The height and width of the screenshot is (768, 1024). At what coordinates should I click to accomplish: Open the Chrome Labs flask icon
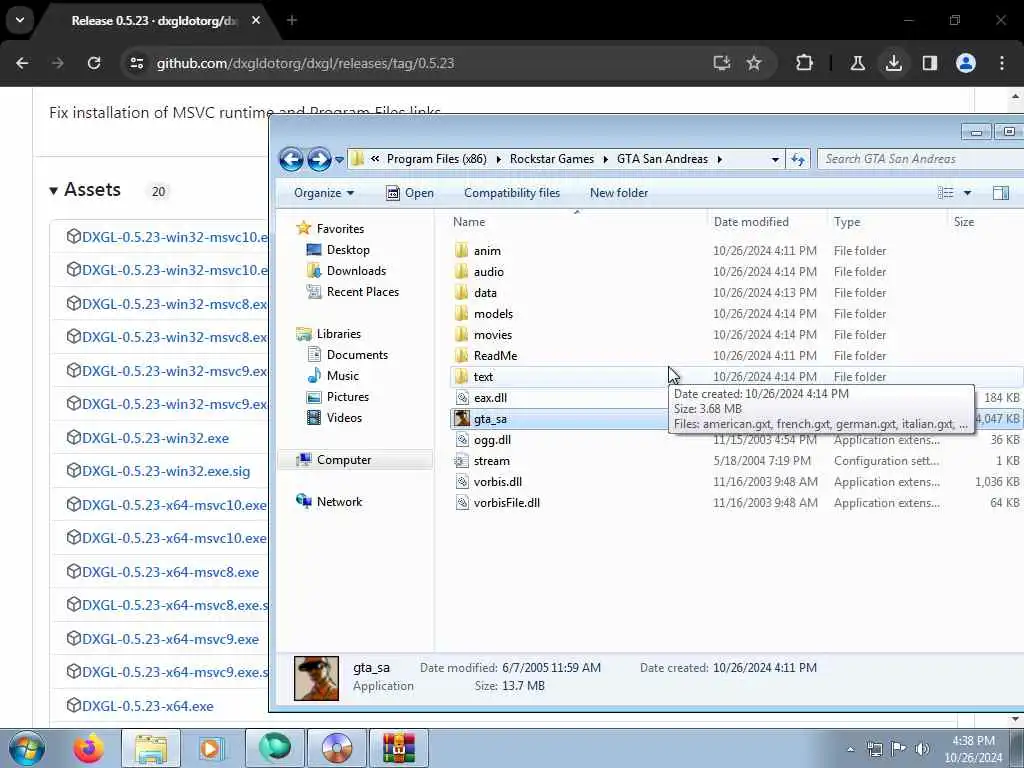point(857,63)
